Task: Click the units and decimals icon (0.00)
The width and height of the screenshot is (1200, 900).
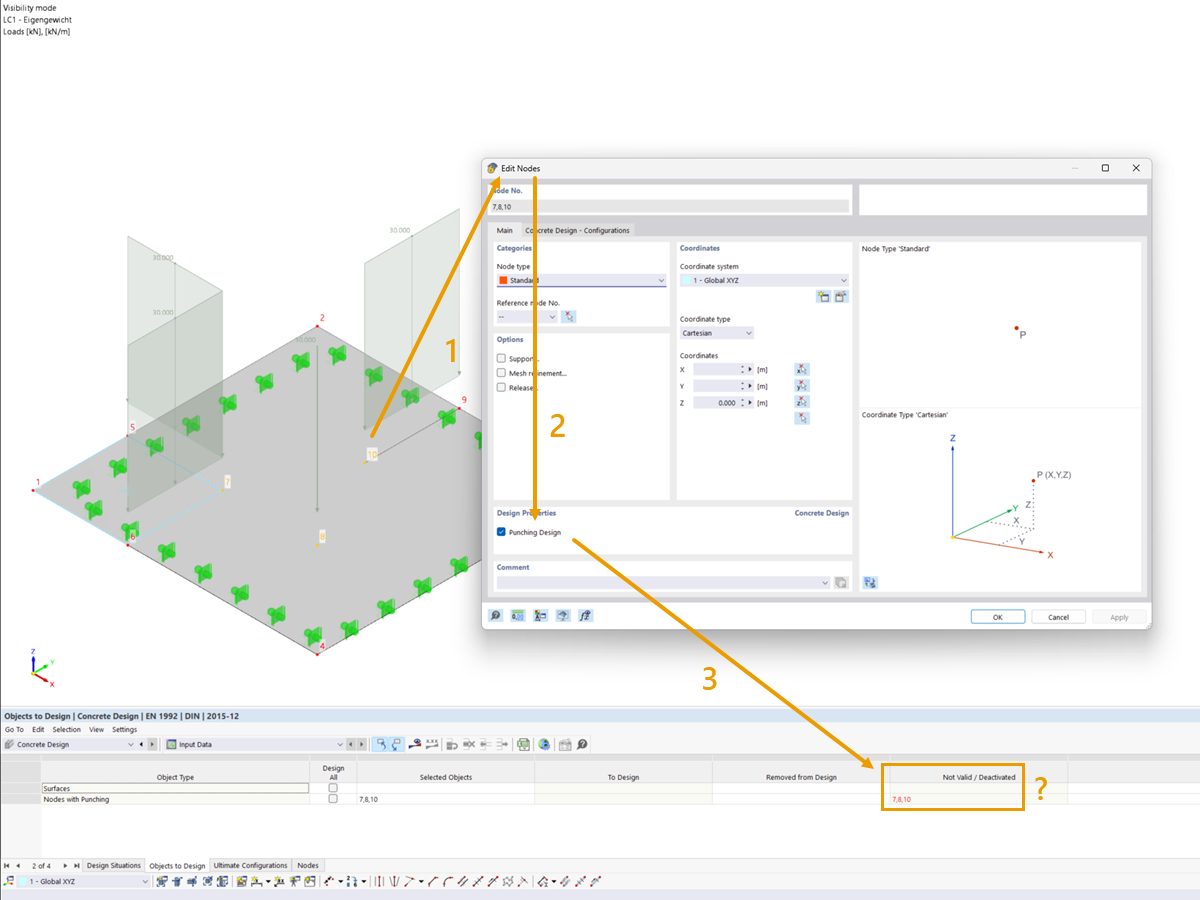Action: click(518, 616)
